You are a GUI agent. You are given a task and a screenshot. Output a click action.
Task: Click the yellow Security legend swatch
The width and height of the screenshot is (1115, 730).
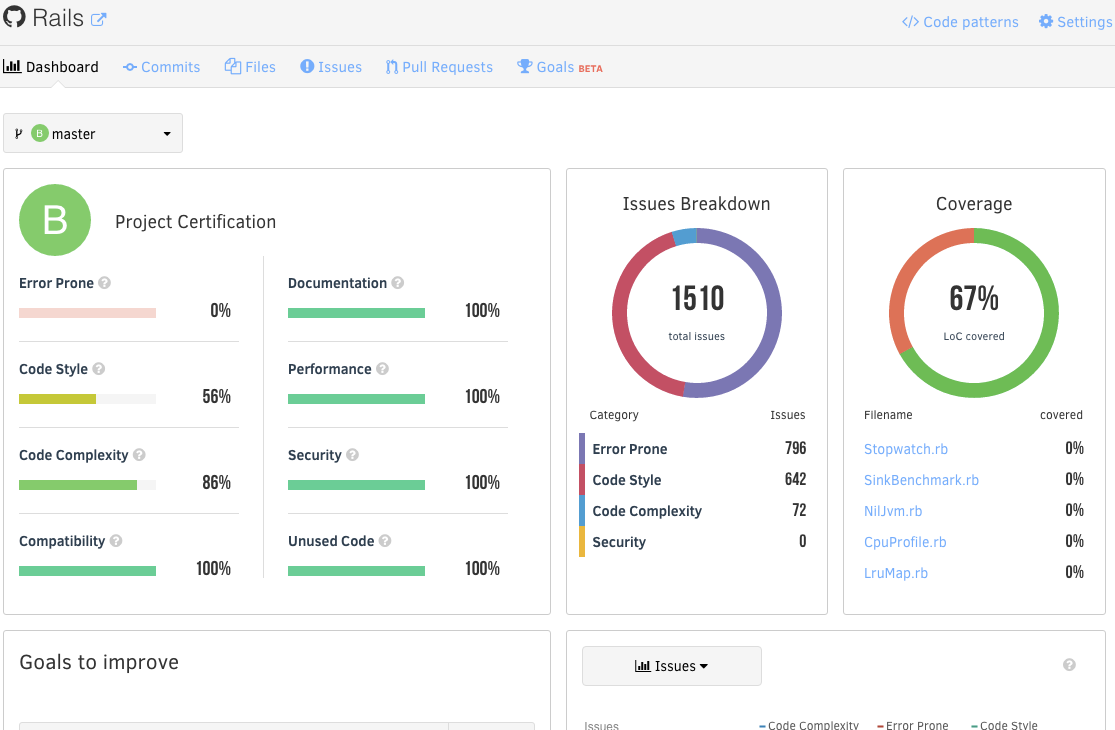point(582,542)
